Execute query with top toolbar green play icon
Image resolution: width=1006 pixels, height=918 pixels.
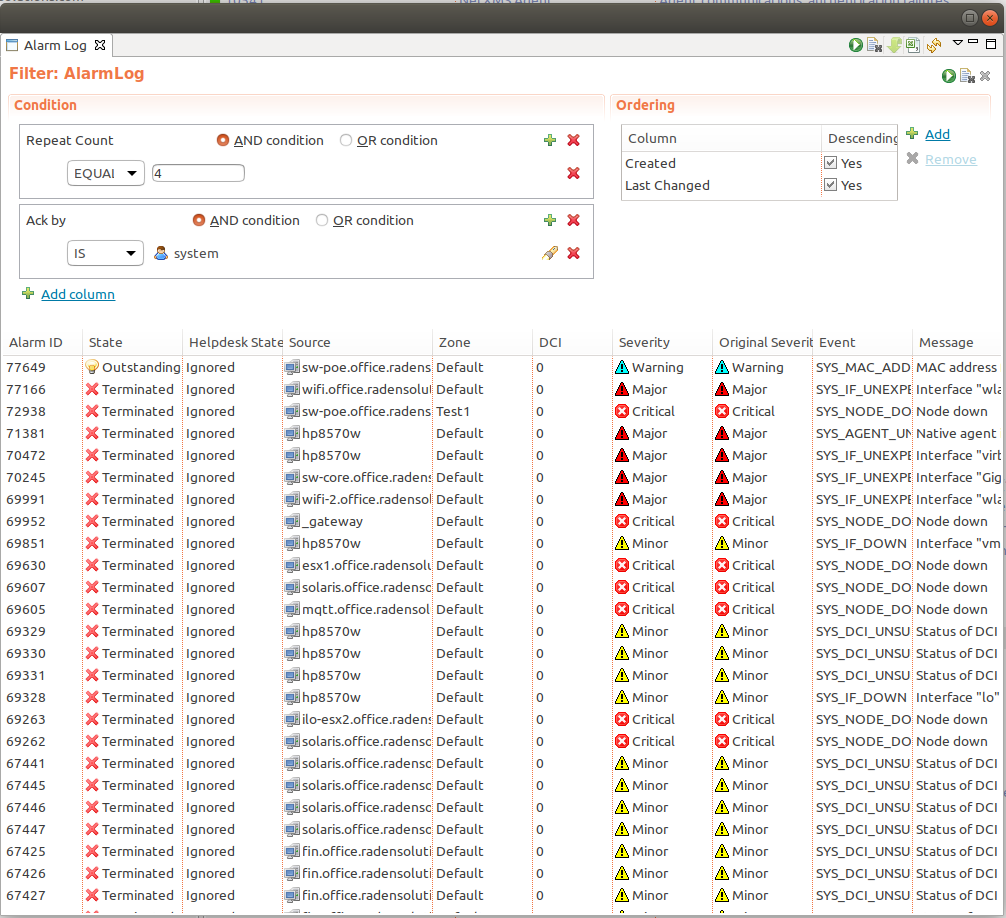(x=856, y=45)
